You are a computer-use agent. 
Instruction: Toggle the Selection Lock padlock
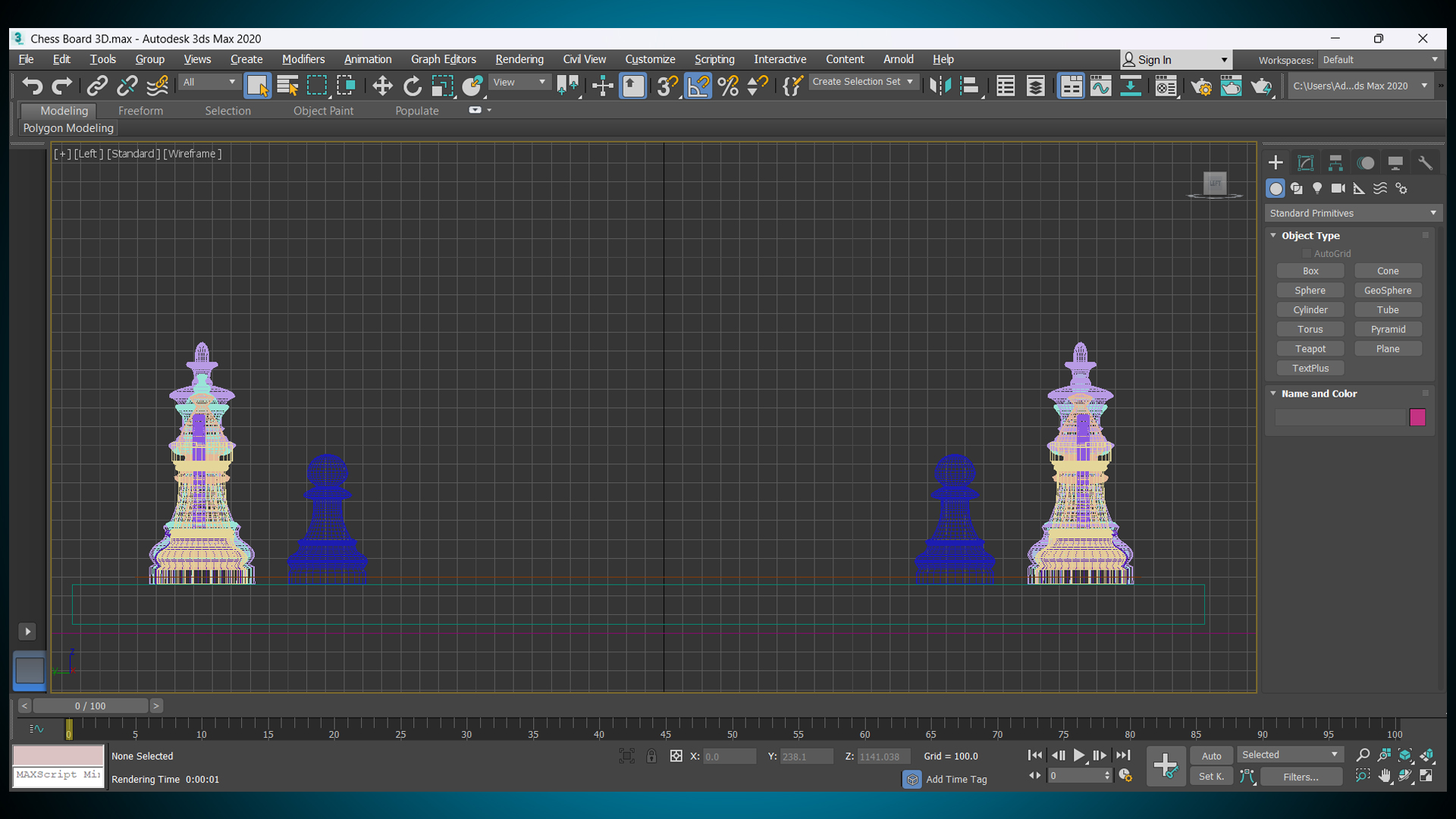651,756
